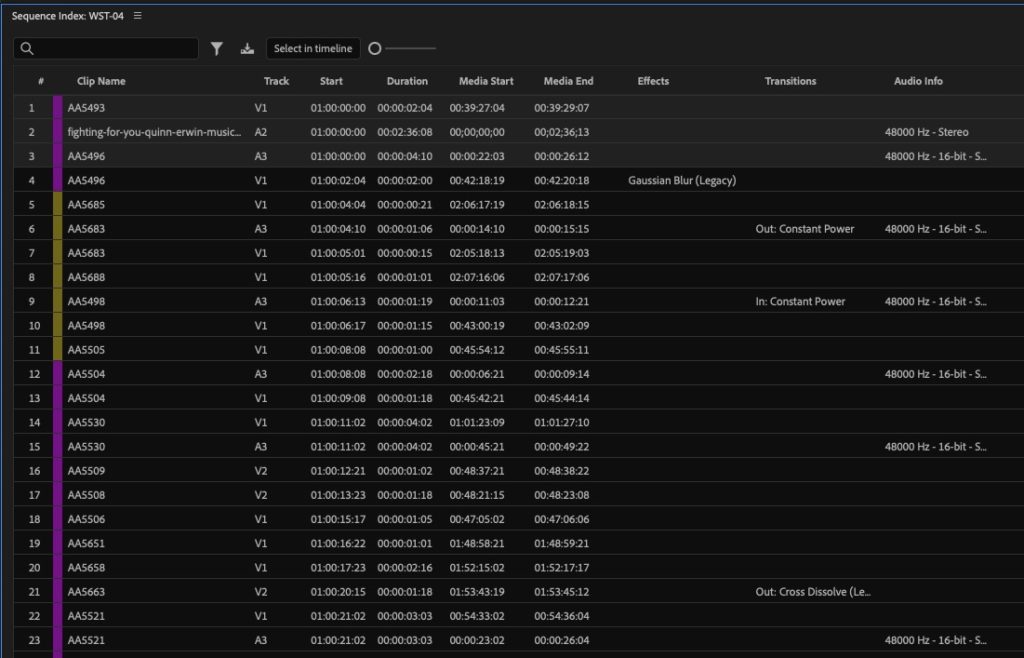Click start time 01:00:20:15
The image size is (1024, 658).
(x=338, y=591)
